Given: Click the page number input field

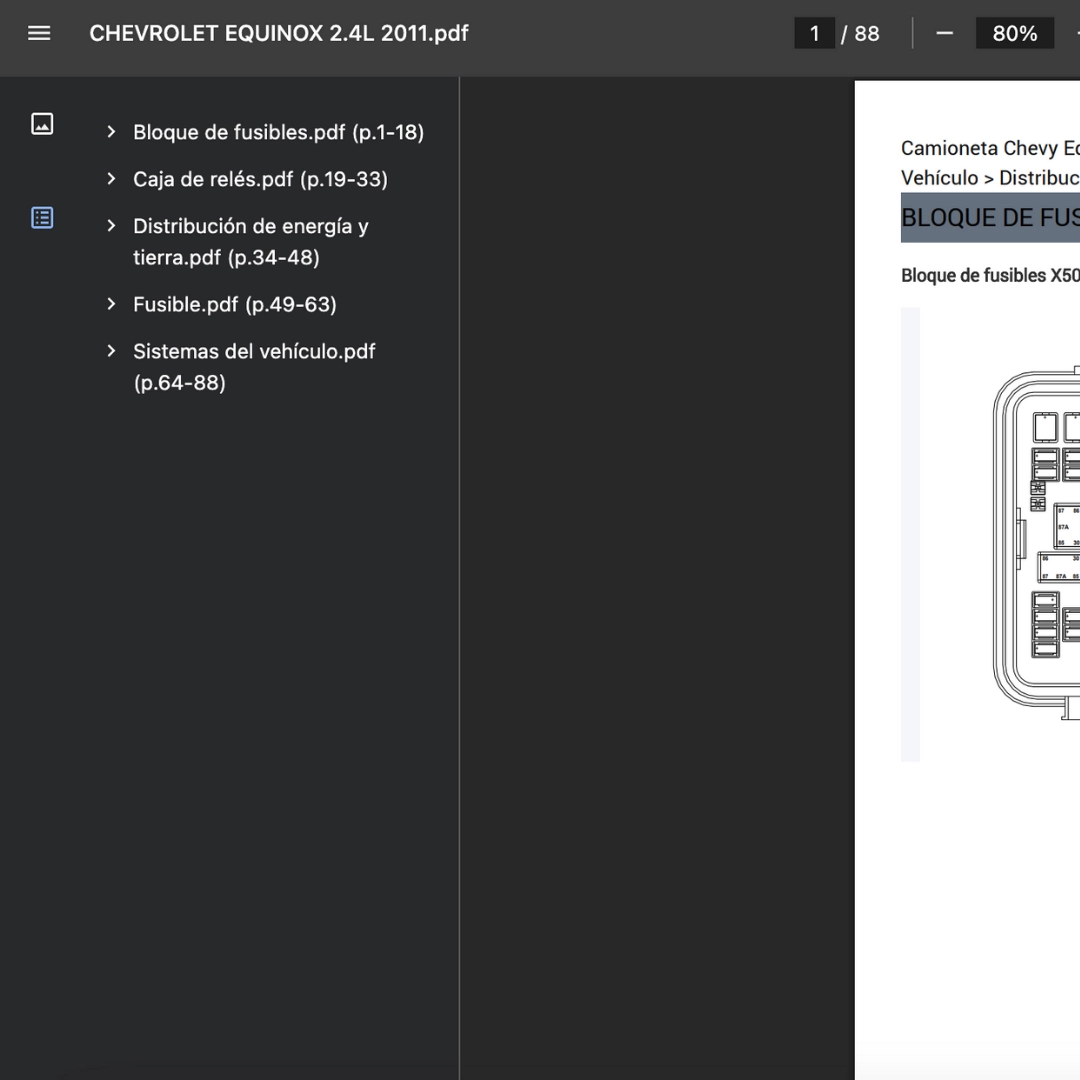Looking at the screenshot, I should pos(814,33).
